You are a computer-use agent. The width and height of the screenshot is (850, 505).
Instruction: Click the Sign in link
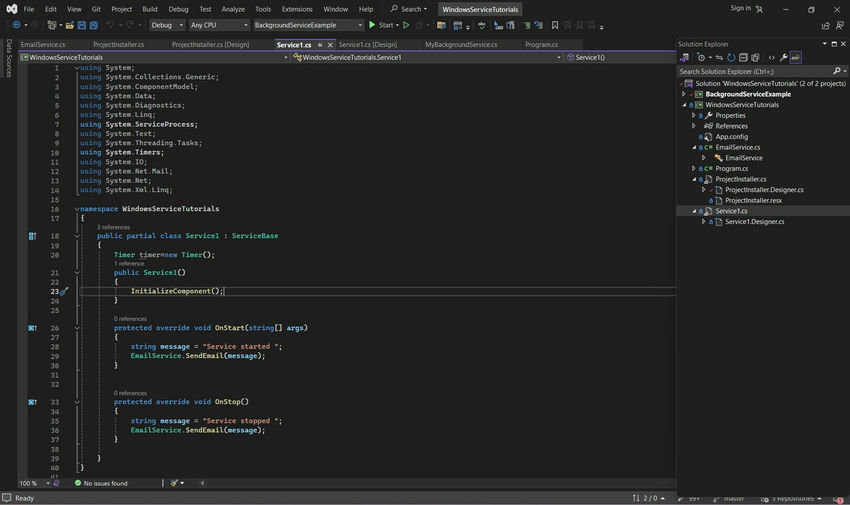740,8
